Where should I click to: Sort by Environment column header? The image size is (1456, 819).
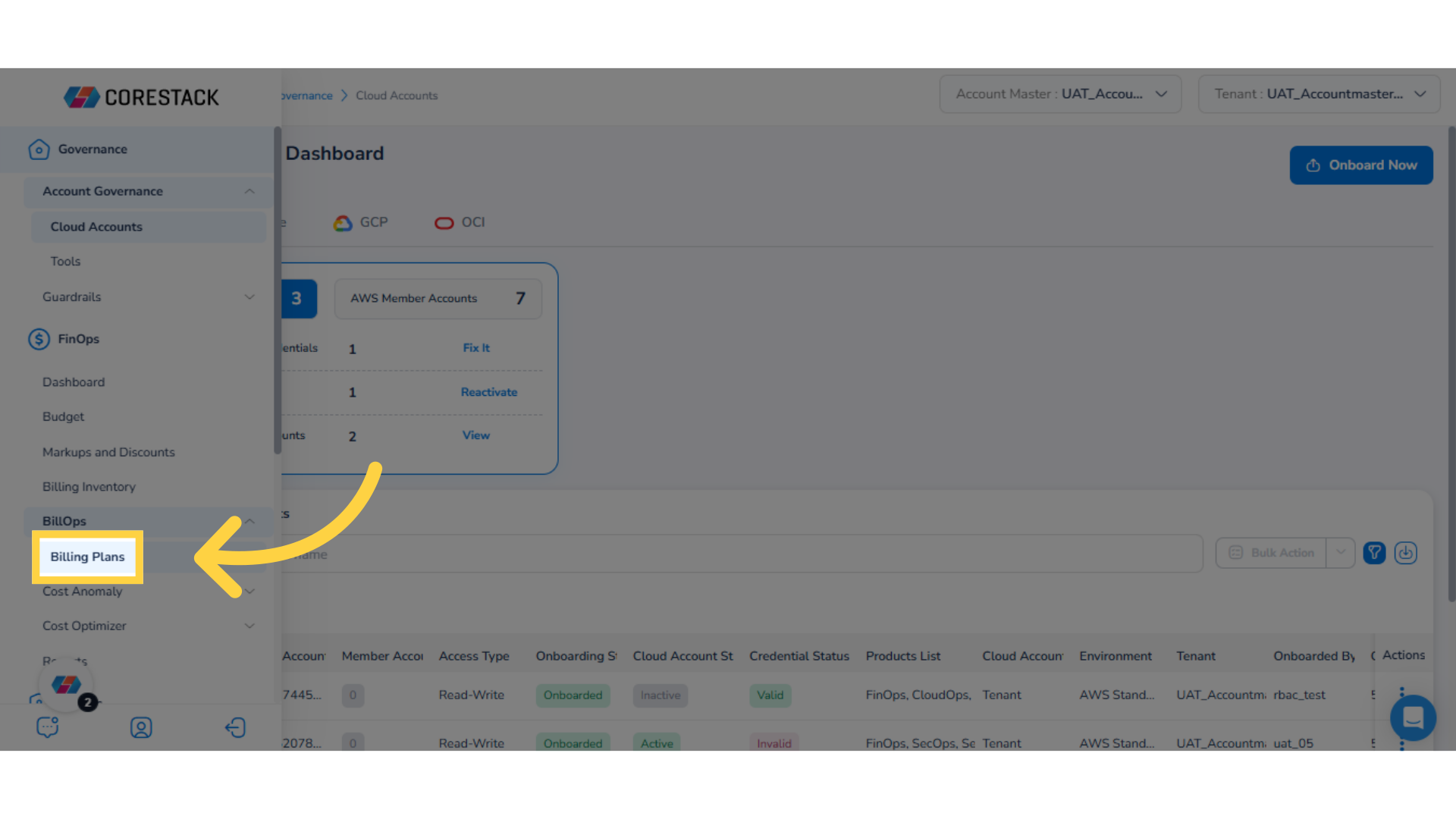[x=1116, y=656]
